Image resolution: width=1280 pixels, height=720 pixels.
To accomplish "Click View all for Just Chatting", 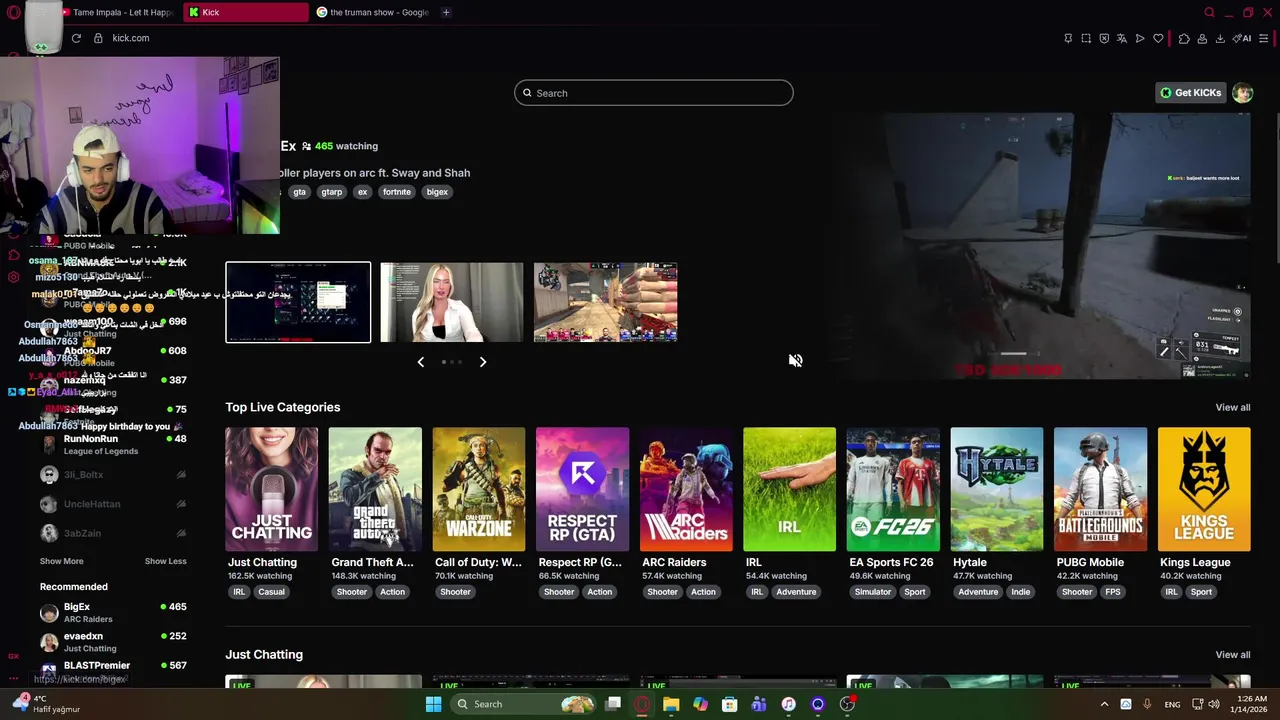I will point(1232,655).
